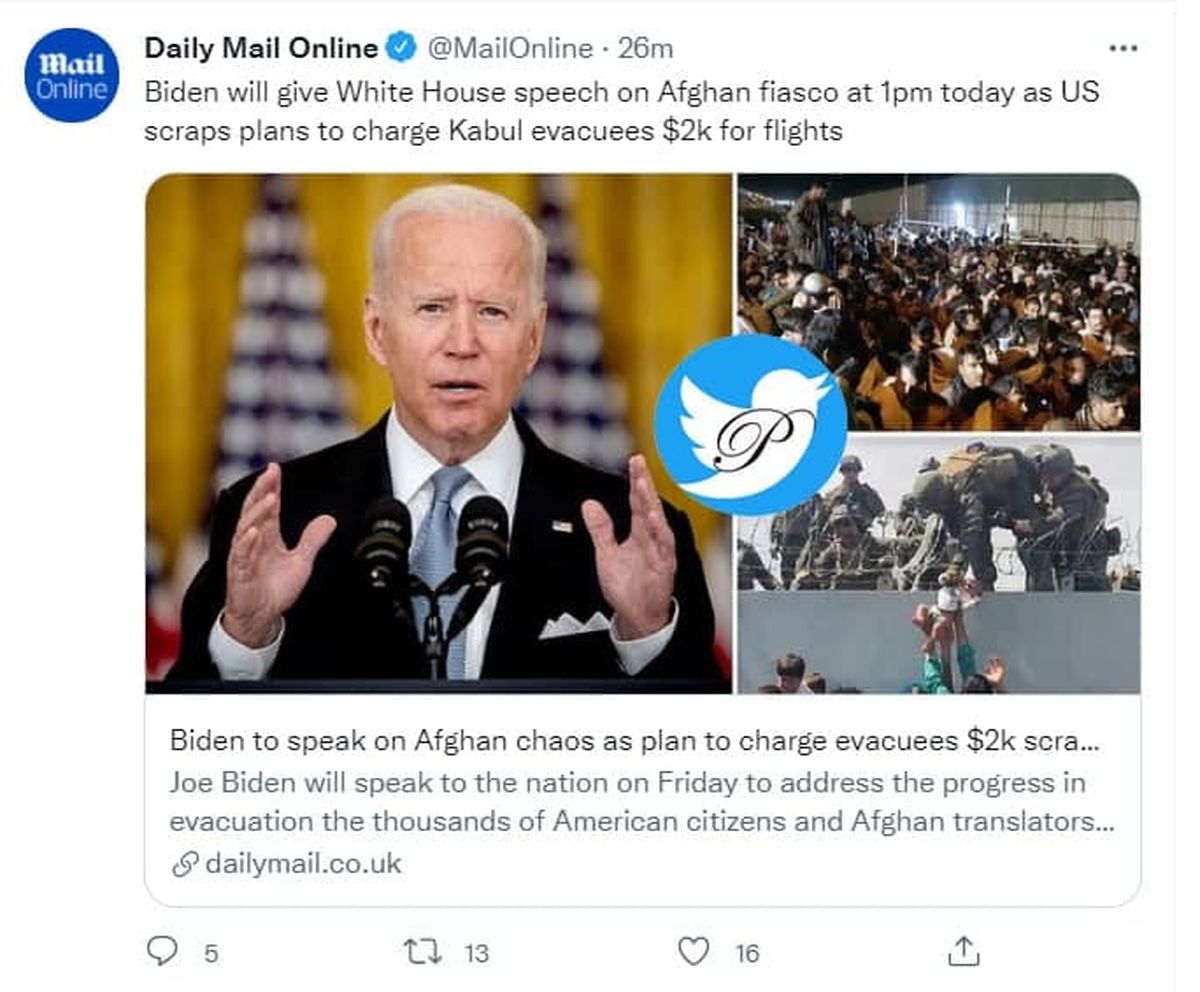The height and width of the screenshot is (992, 1200).
Task: Click the blue verified badge
Action: coord(401,47)
